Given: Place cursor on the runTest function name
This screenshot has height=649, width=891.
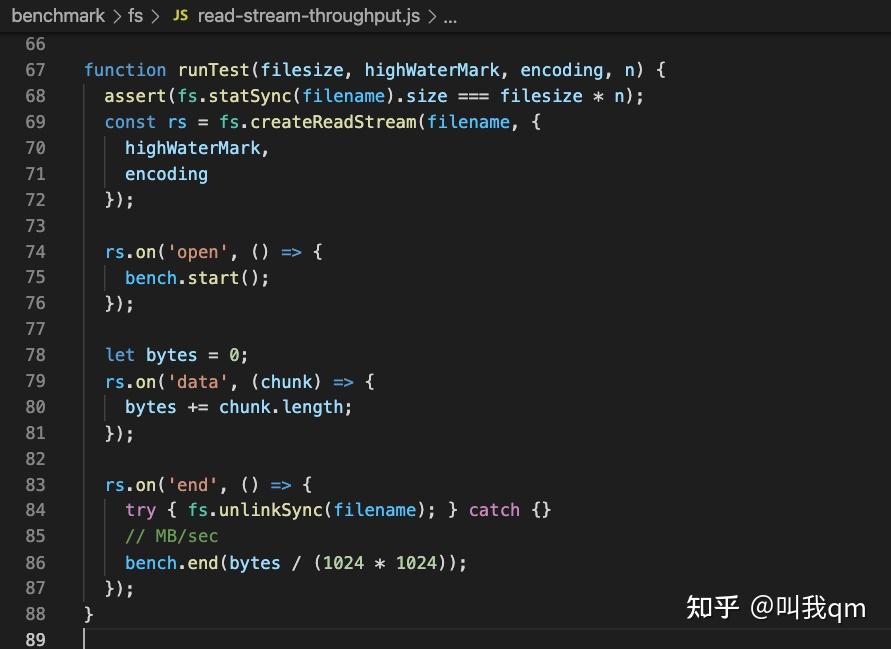Looking at the screenshot, I should (215, 70).
